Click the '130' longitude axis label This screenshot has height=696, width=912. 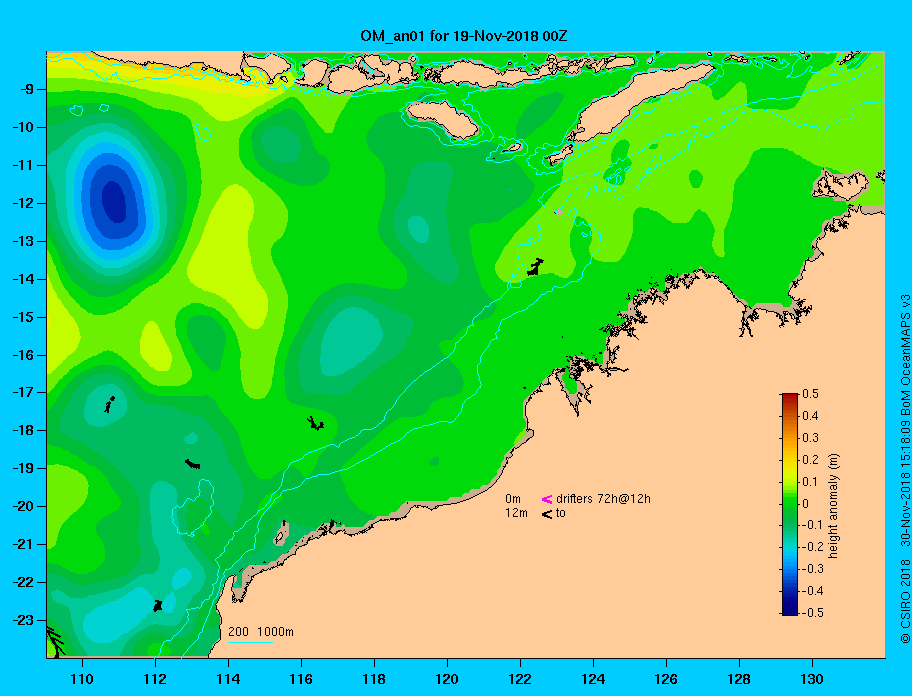click(812, 679)
